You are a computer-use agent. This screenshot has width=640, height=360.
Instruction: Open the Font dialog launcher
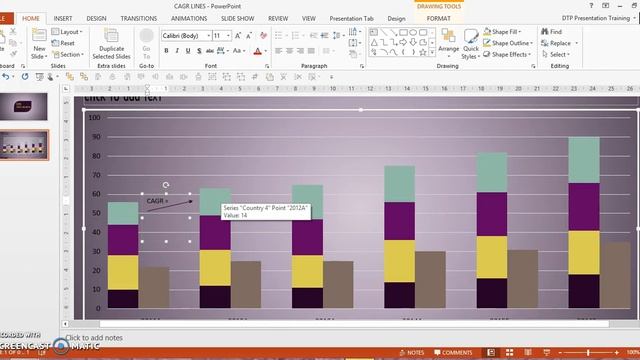tap(267, 66)
